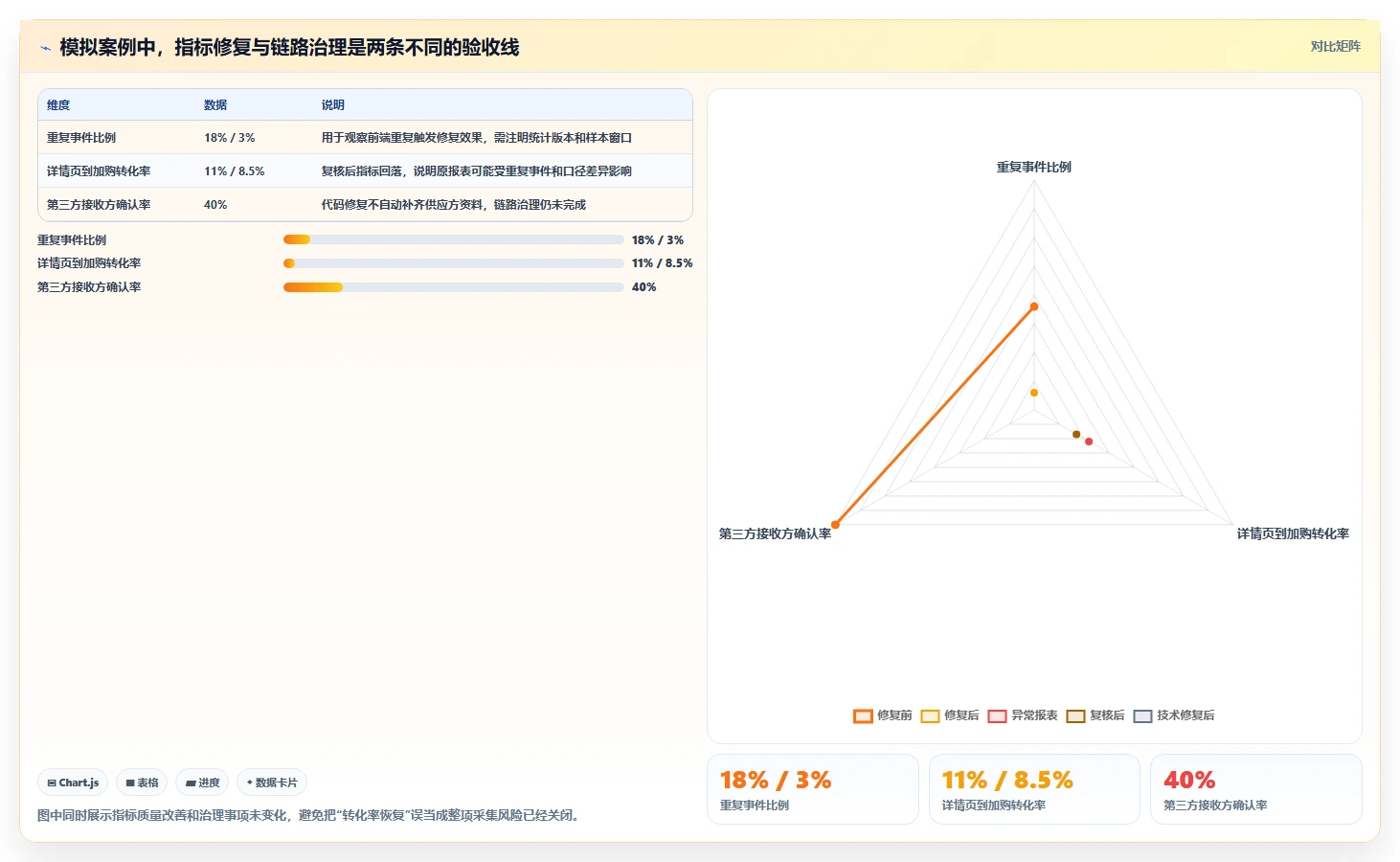Click the radar axis label 重复事件比例
Image resolution: width=1400 pixels, height=862 pixels.
(x=1034, y=167)
